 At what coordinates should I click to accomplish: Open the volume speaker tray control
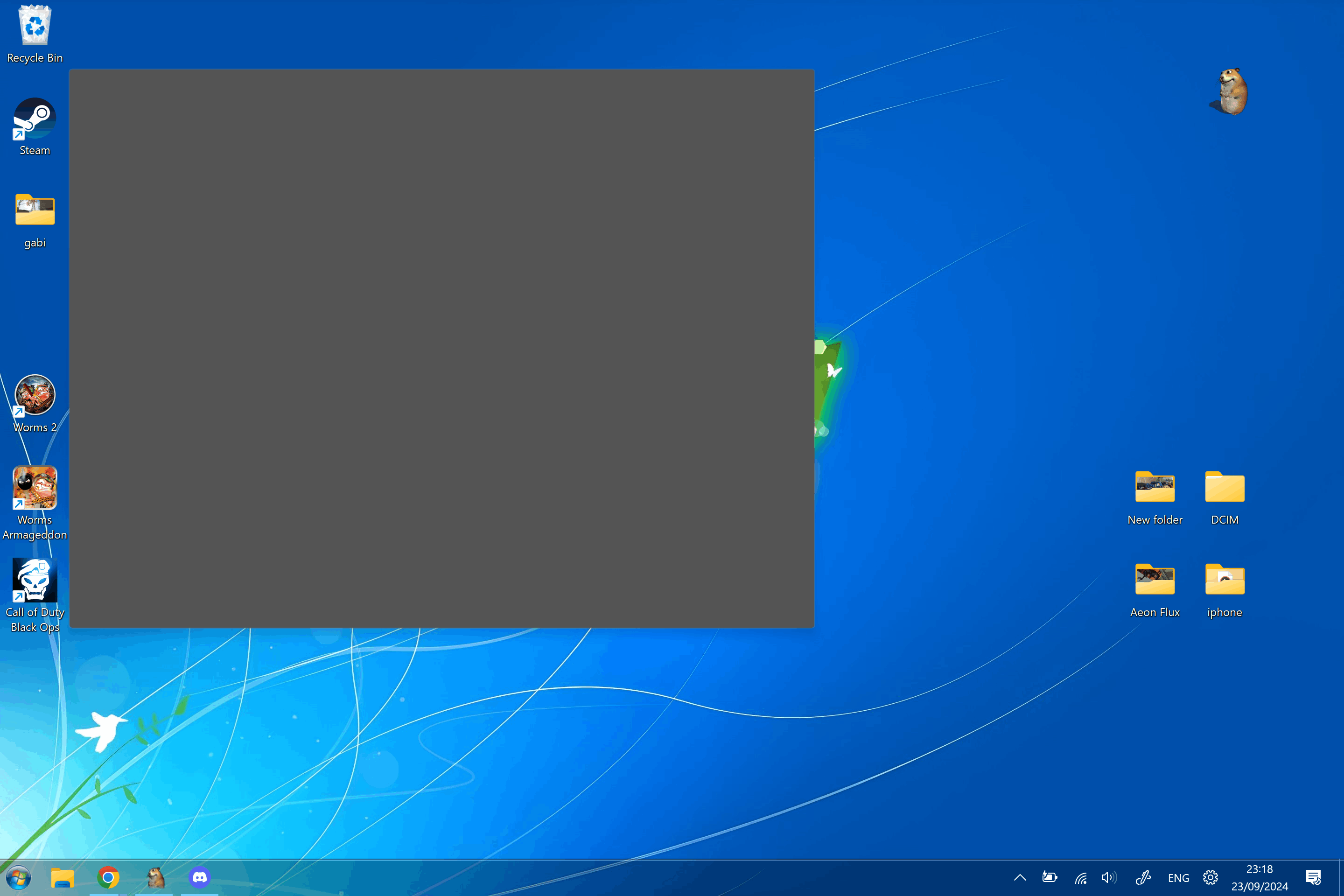tap(1109, 877)
